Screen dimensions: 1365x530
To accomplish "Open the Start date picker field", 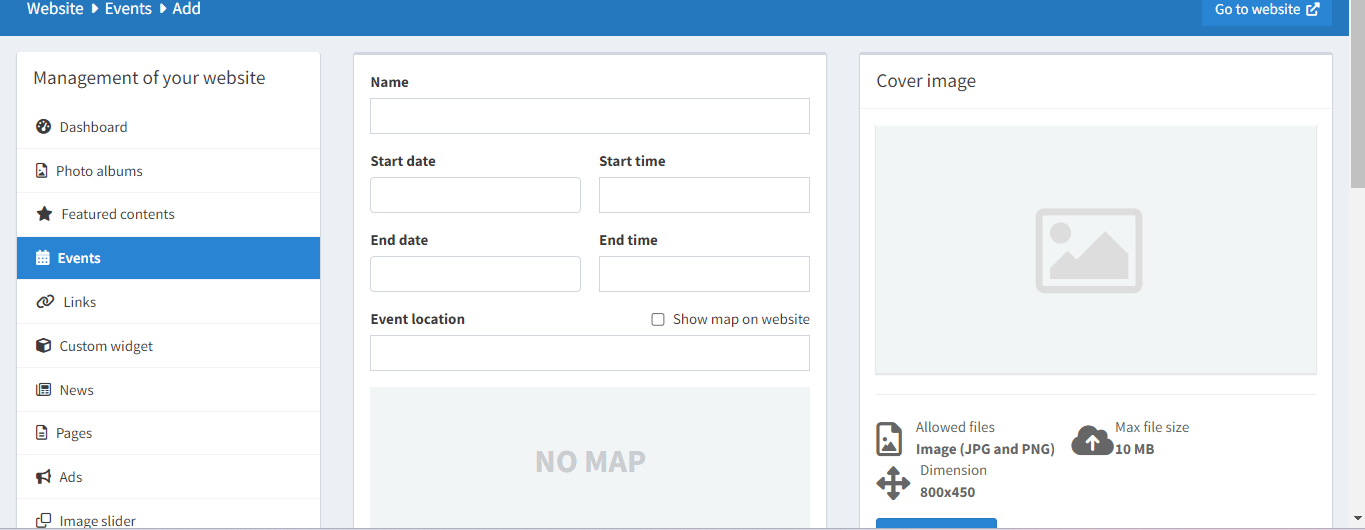I will [x=475, y=195].
